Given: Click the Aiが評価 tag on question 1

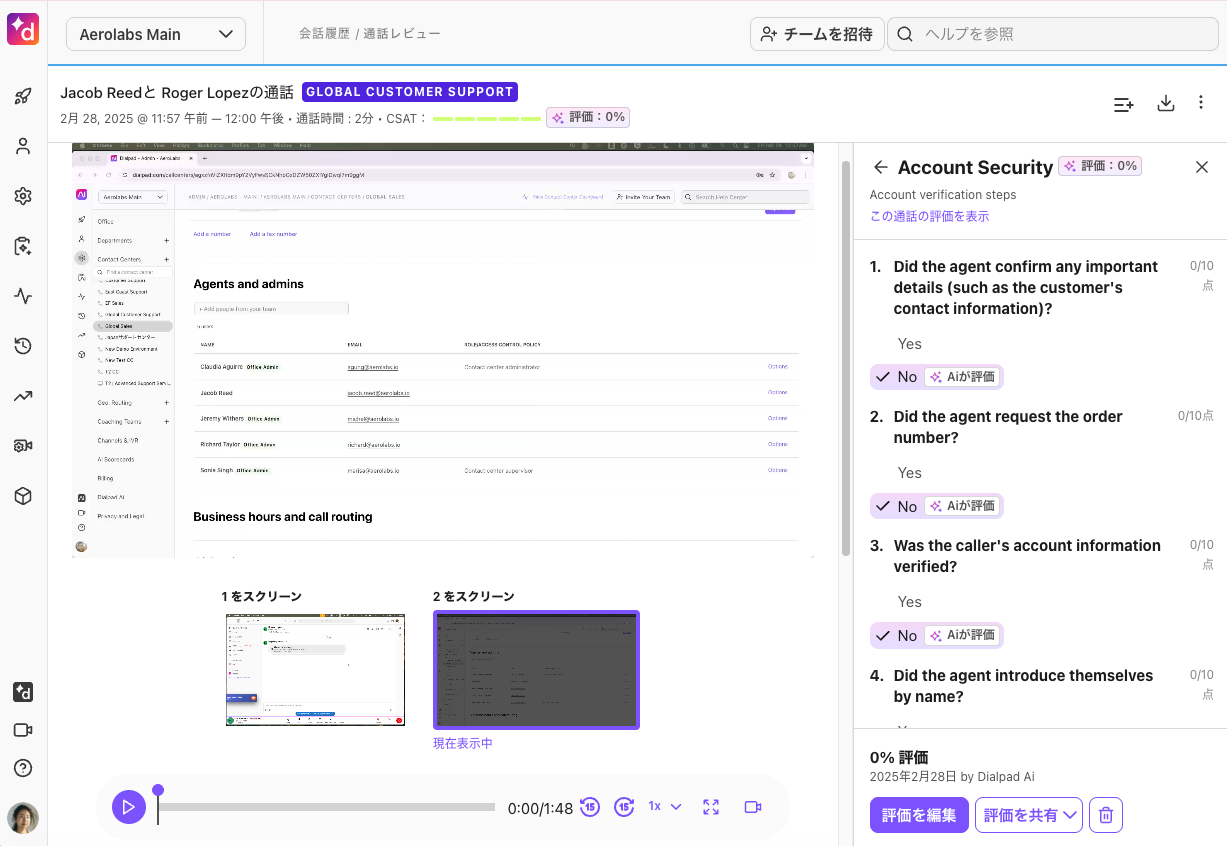Looking at the screenshot, I should point(962,377).
